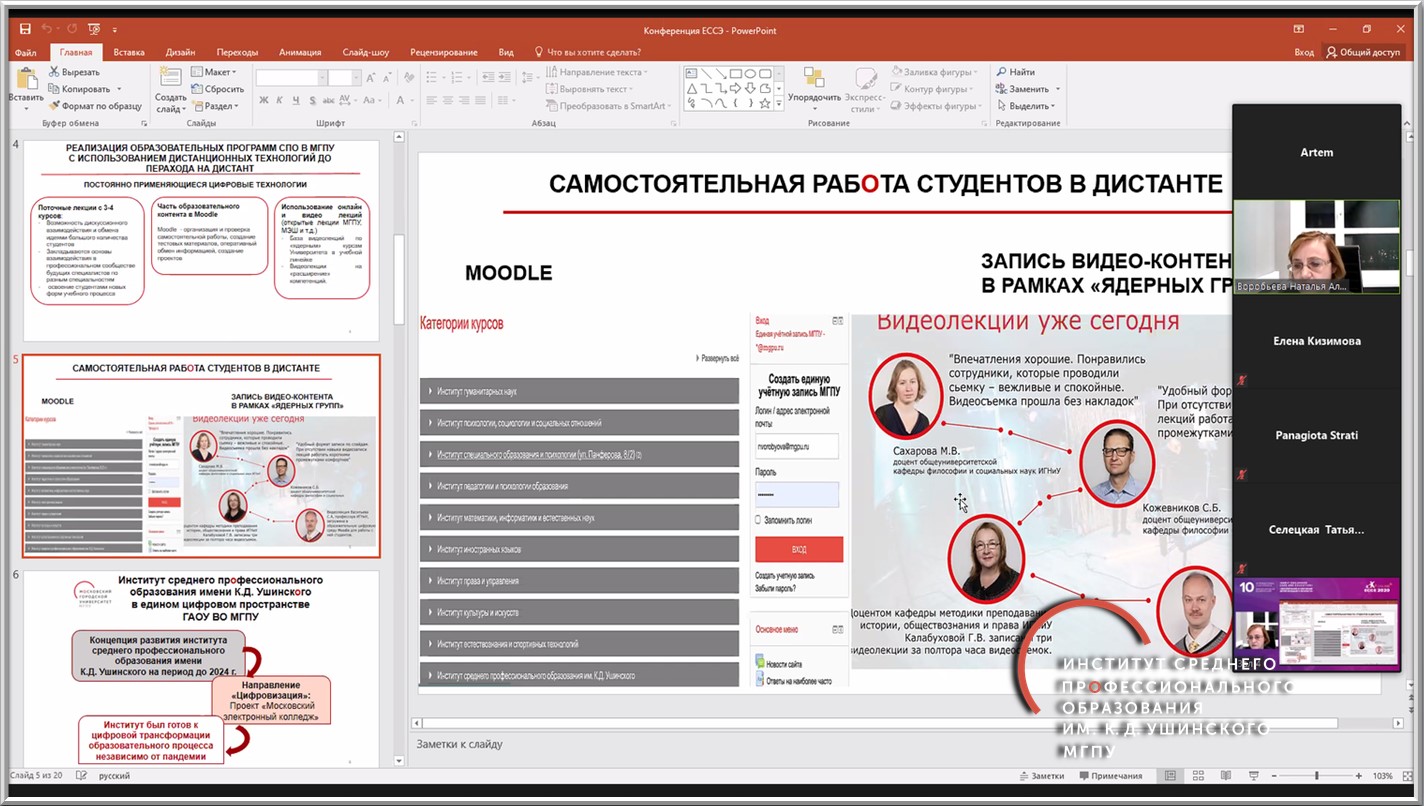Screen dimensions: 1424x806
Task: Switch to the Слайд-шоу tab
Action: [x=365, y=52]
